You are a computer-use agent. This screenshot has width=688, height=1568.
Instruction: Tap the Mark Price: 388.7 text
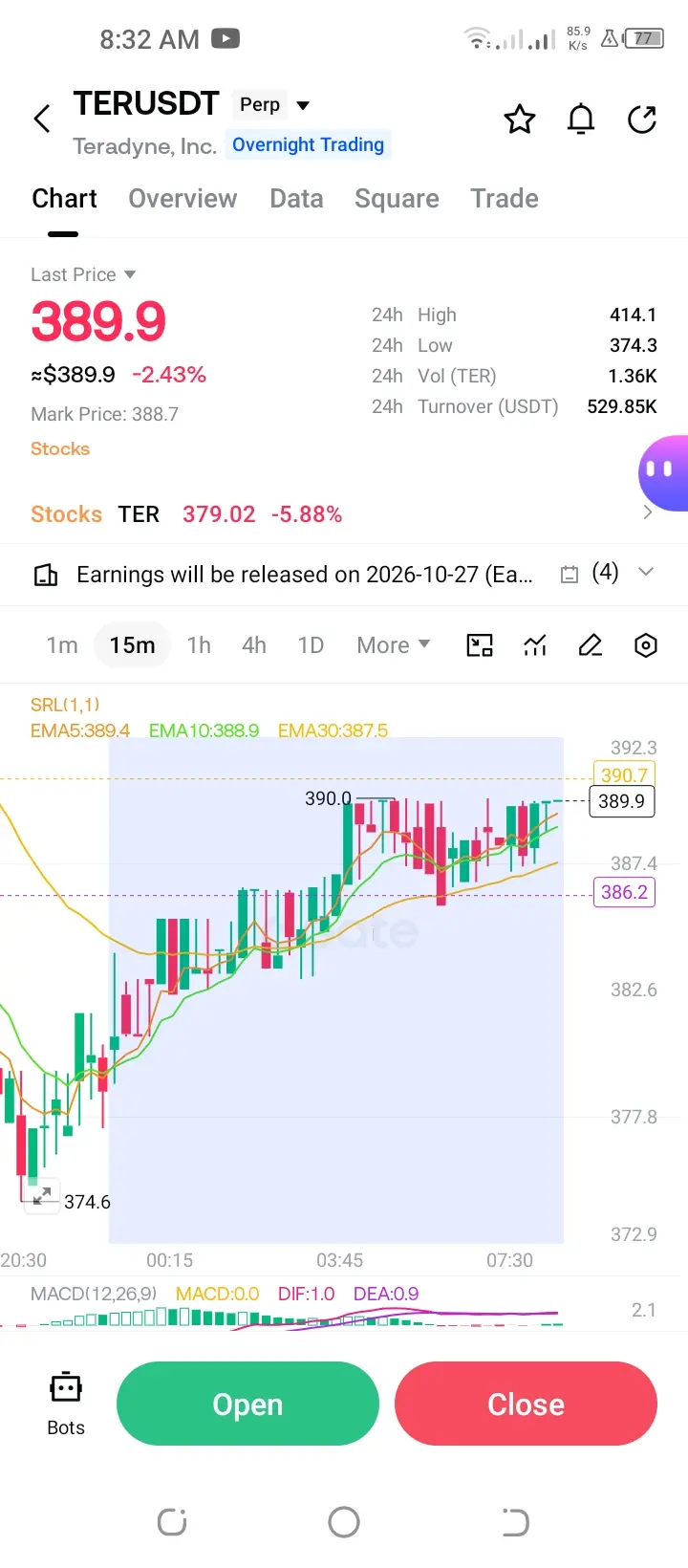pyautogui.click(x=104, y=414)
